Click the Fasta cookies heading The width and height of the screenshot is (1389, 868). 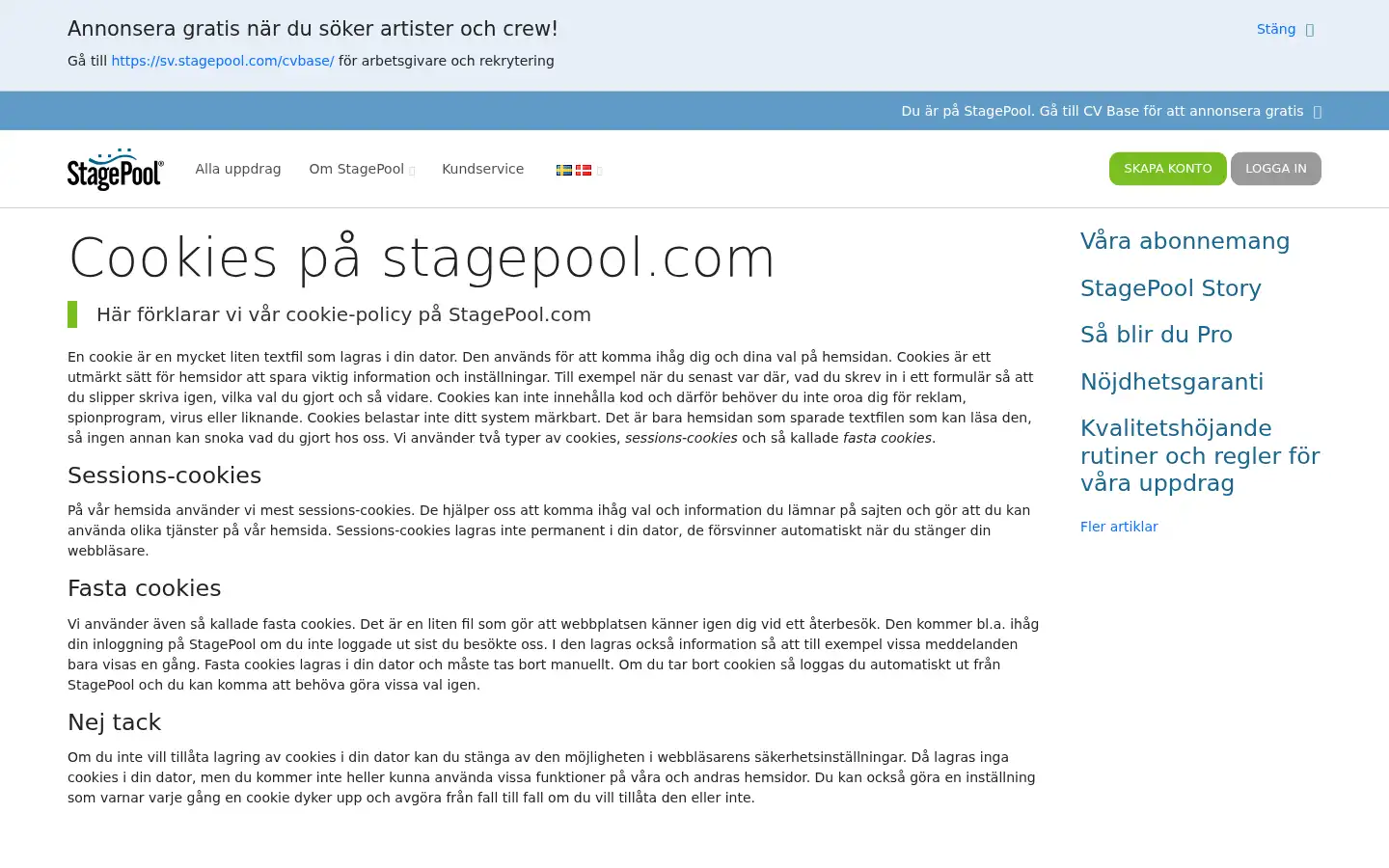(x=144, y=588)
